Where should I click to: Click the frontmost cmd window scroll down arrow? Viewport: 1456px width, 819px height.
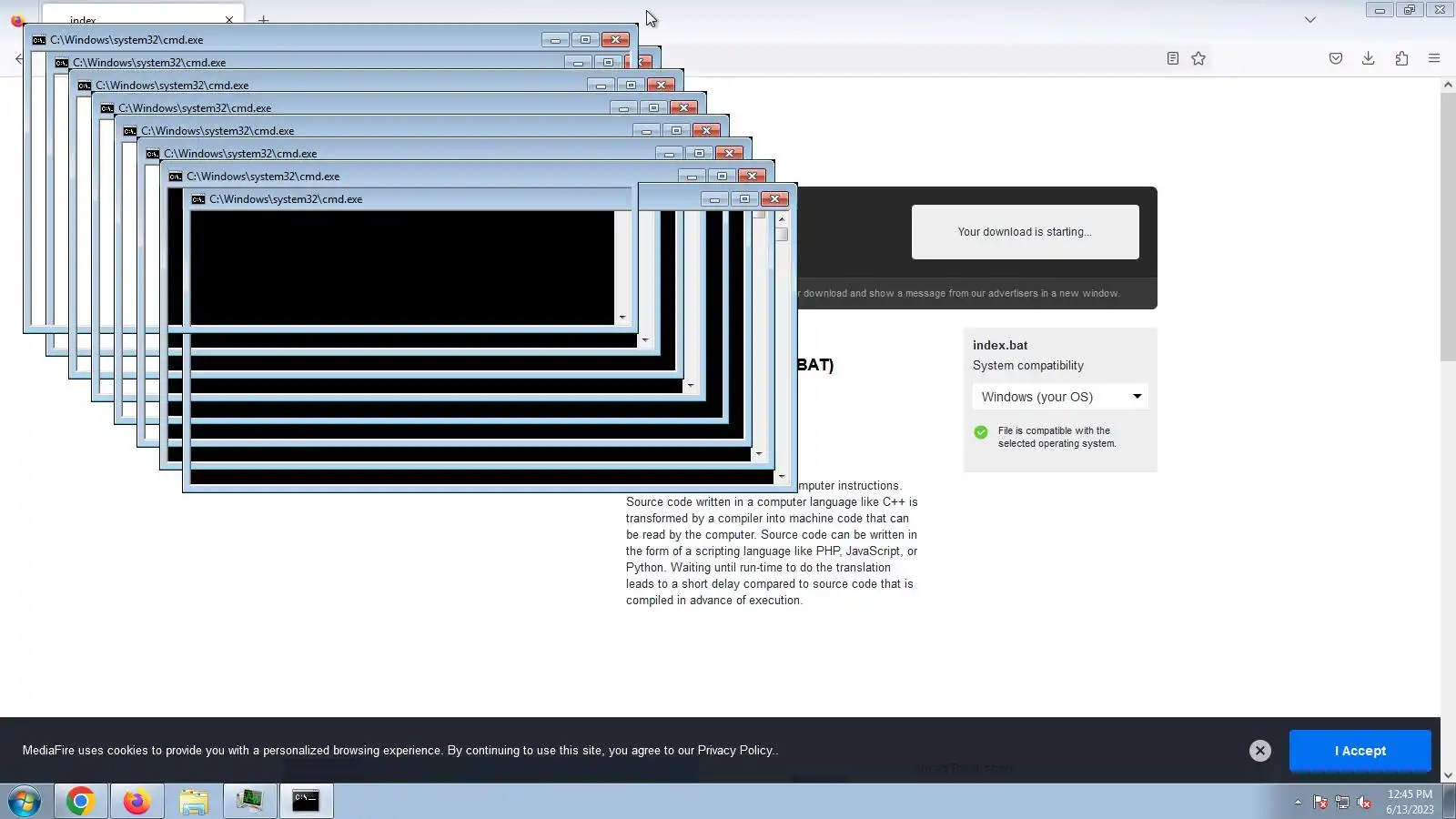click(x=782, y=476)
